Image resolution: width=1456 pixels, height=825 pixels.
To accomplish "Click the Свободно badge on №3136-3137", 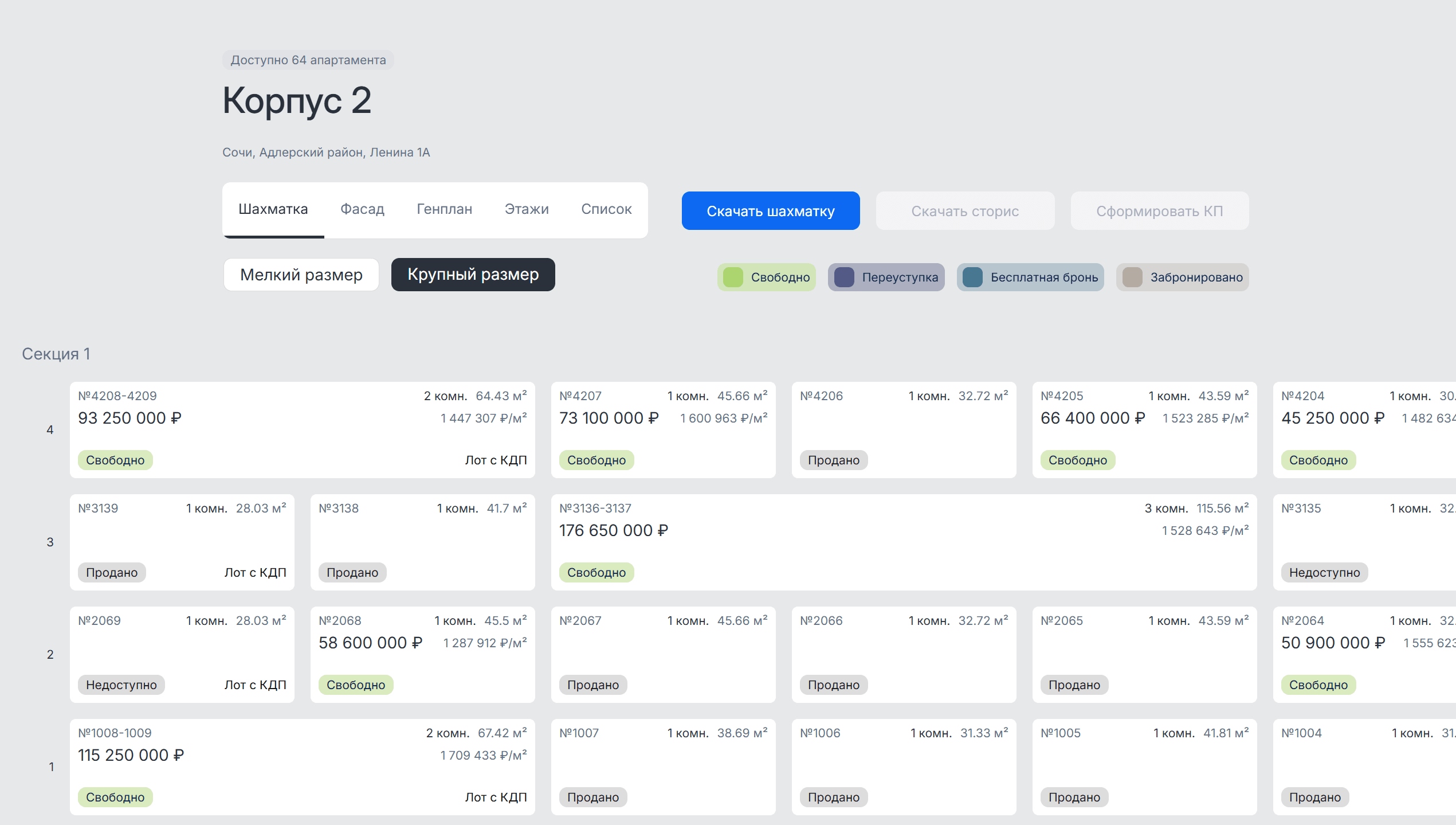I will 596,573.
